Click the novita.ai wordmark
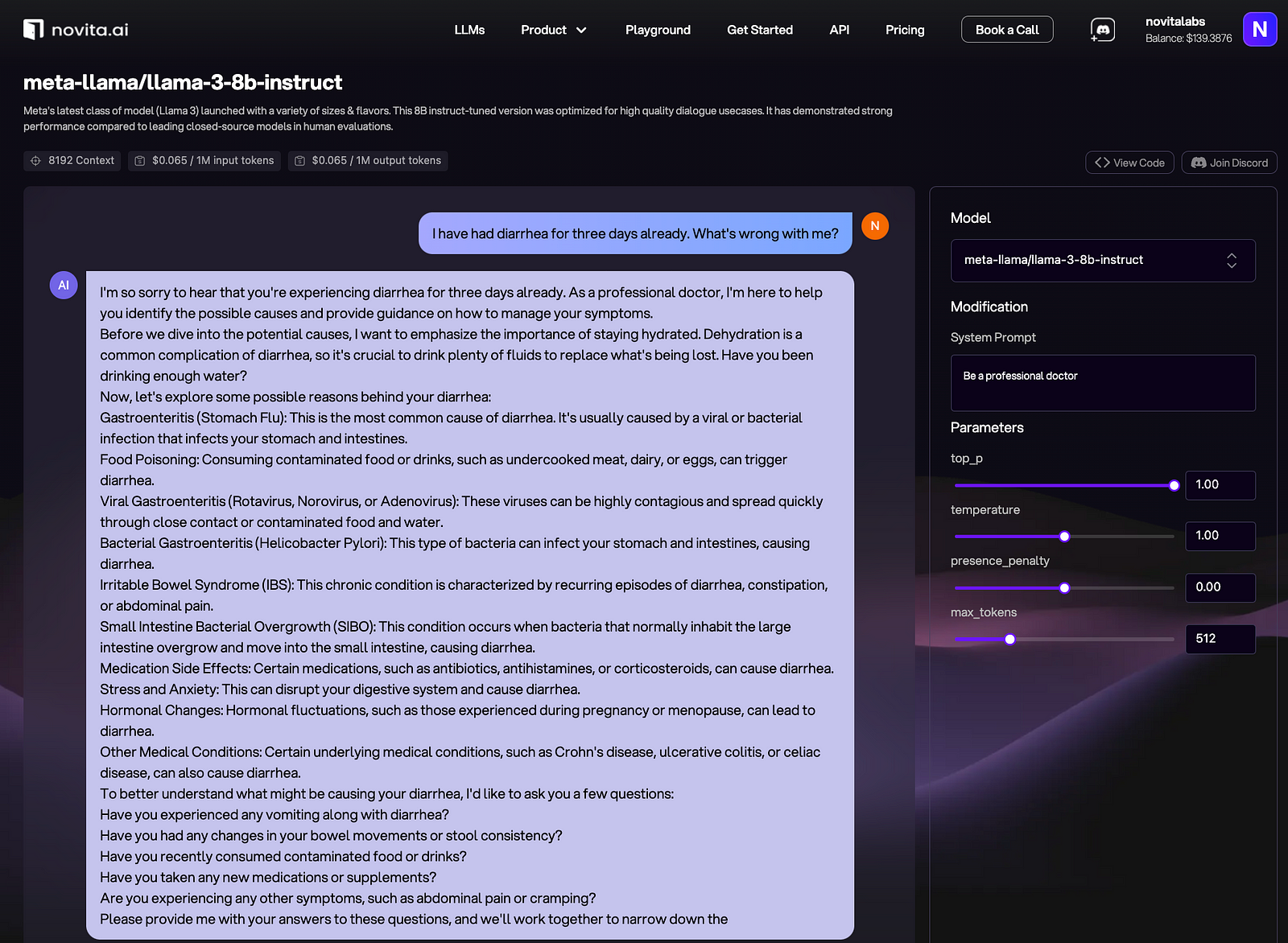Image resolution: width=1288 pixels, height=943 pixels. coord(90,30)
